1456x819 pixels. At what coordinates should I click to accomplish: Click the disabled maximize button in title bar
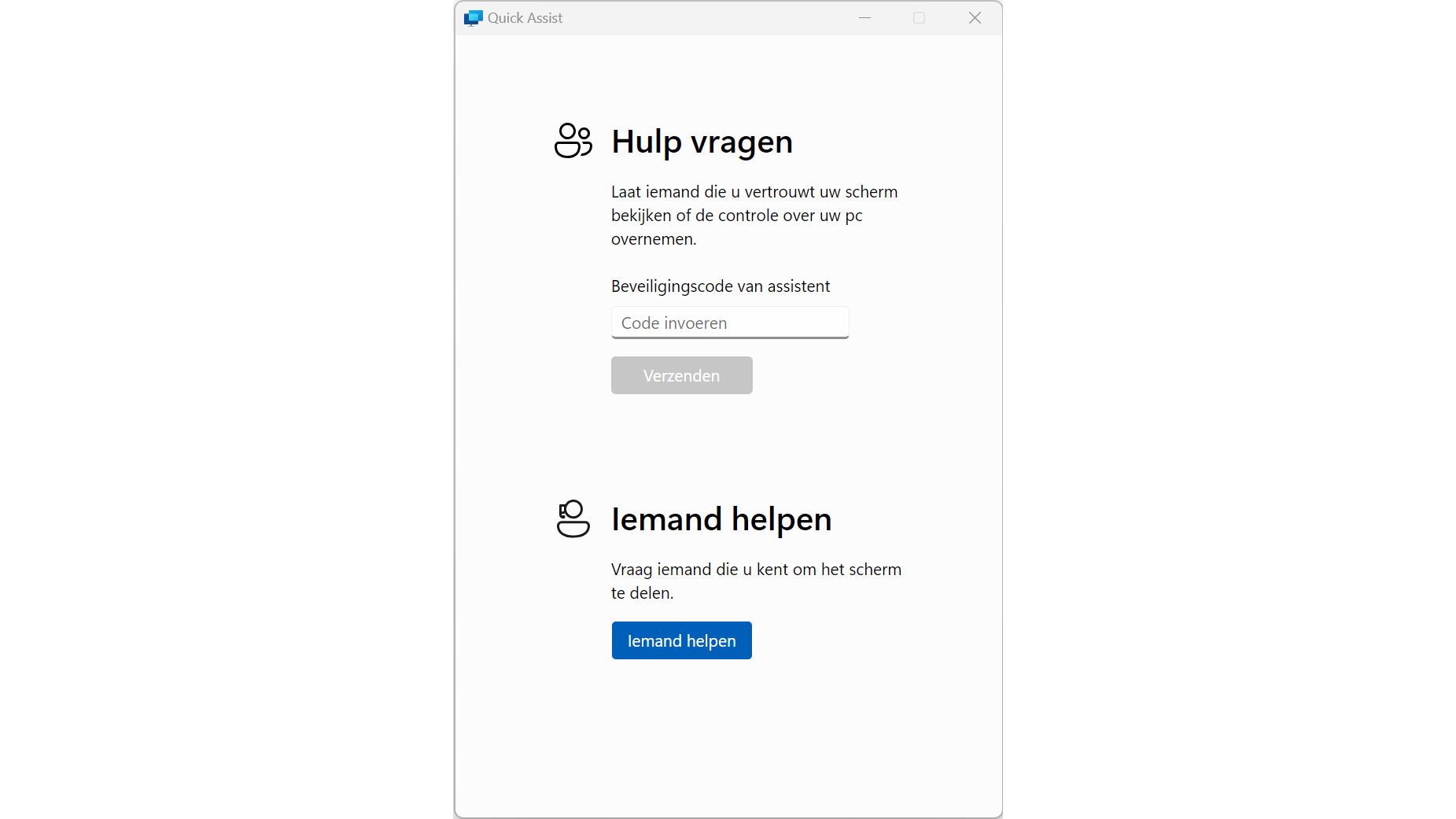(919, 18)
